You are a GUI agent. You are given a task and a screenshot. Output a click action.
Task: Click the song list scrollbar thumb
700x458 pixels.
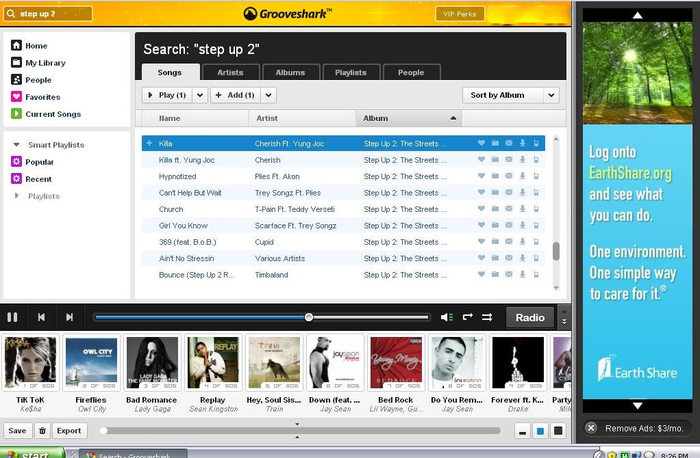click(x=556, y=251)
